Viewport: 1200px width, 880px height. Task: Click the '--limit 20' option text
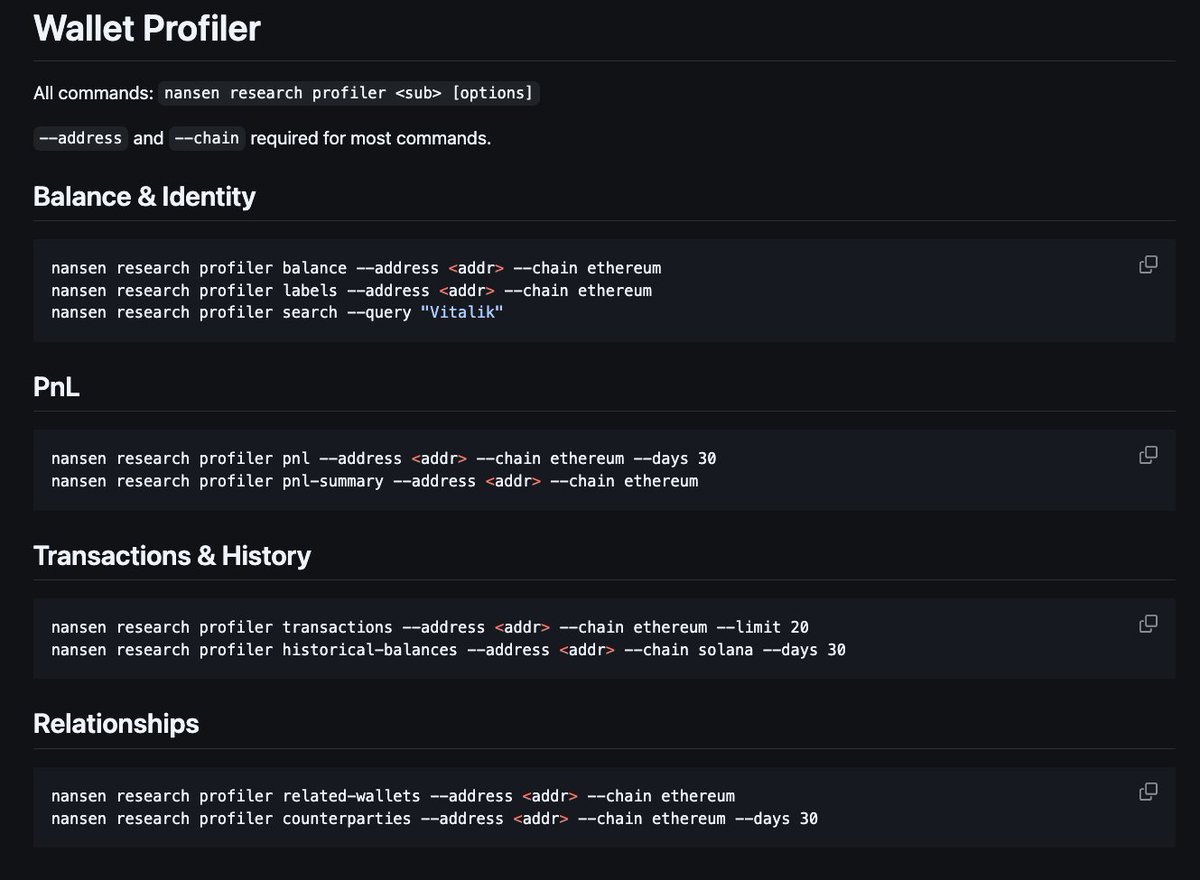tap(763, 627)
